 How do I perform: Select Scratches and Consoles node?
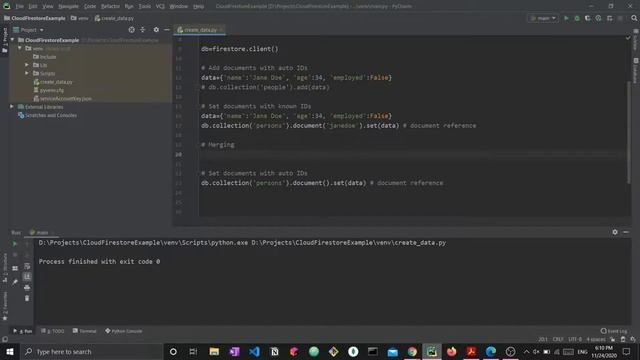click(47, 115)
